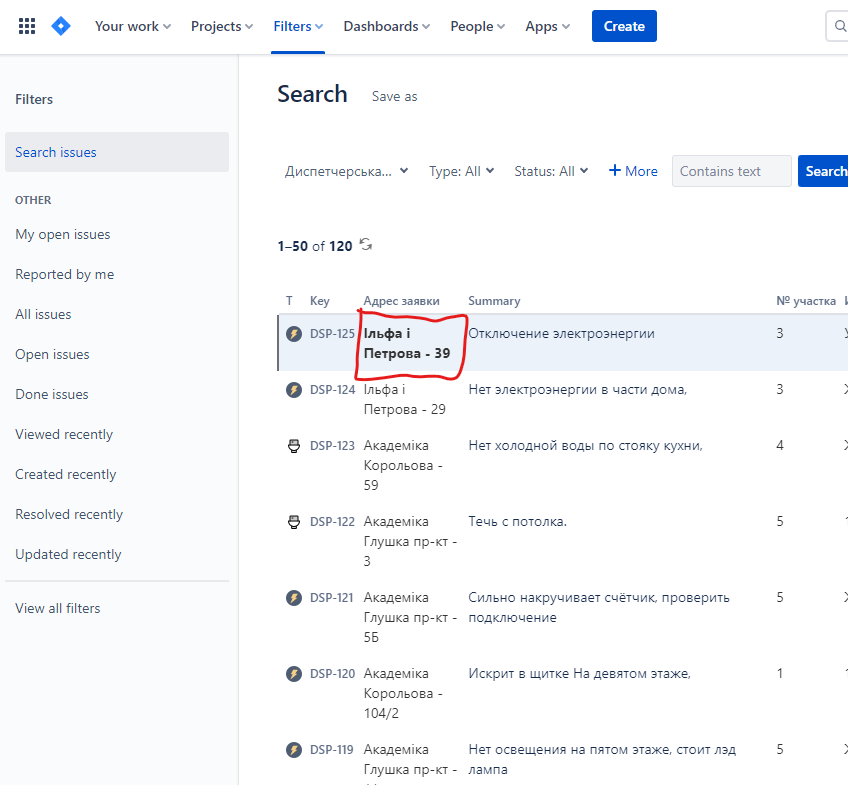The width and height of the screenshot is (848, 785).
Task: Click the plus More filter button
Action: 633,171
